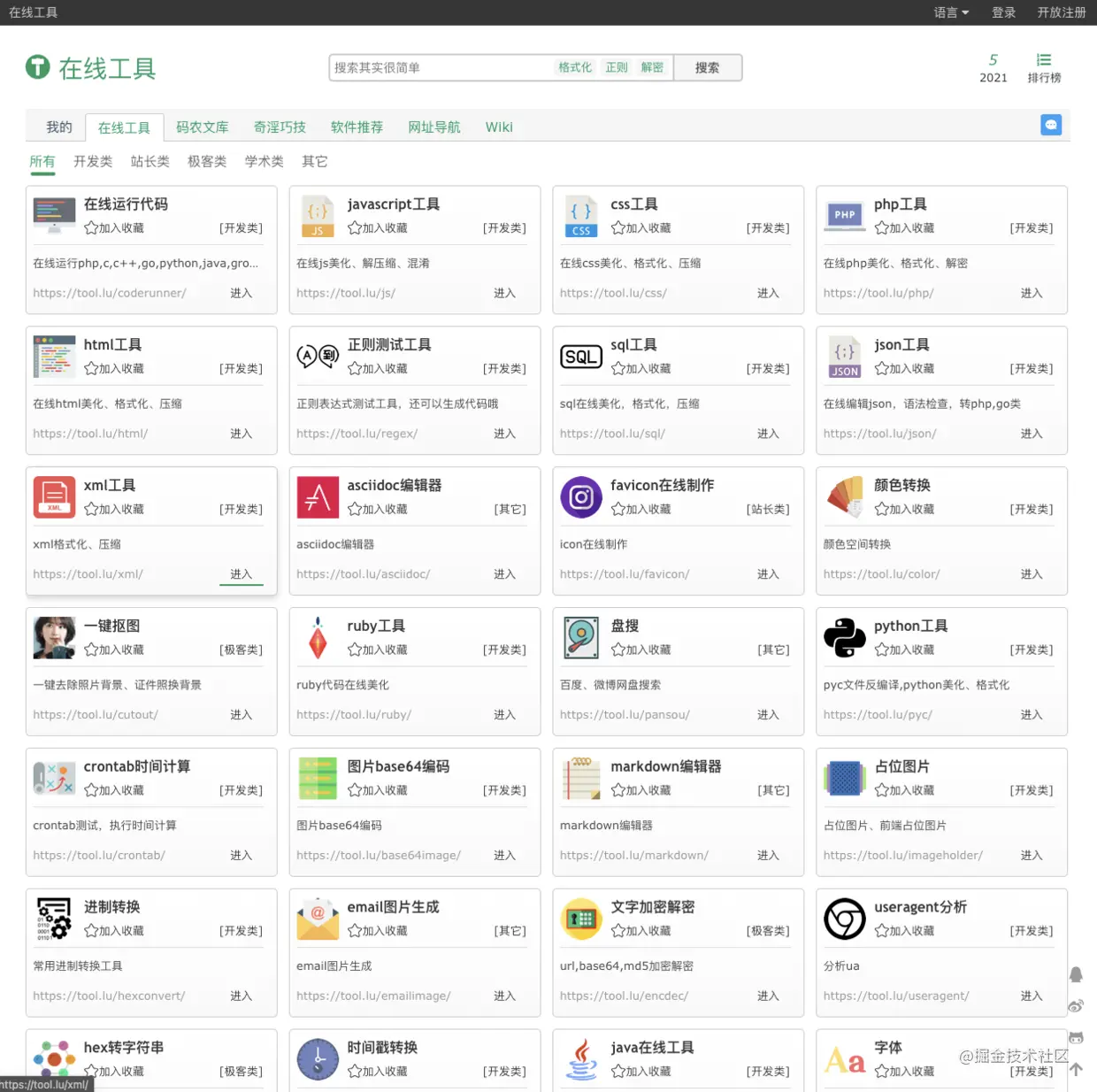Click the 正则 search tag
The image size is (1097, 1092).
pyautogui.click(x=617, y=67)
